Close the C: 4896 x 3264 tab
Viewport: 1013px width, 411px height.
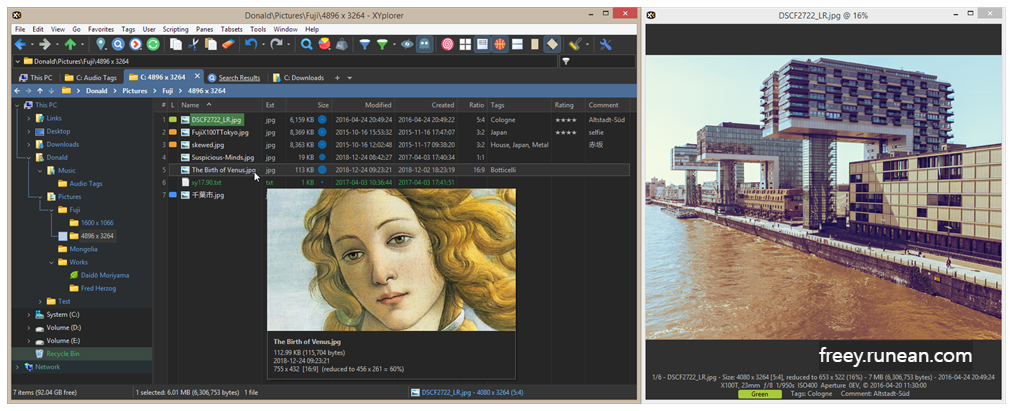(x=197, y=76)
